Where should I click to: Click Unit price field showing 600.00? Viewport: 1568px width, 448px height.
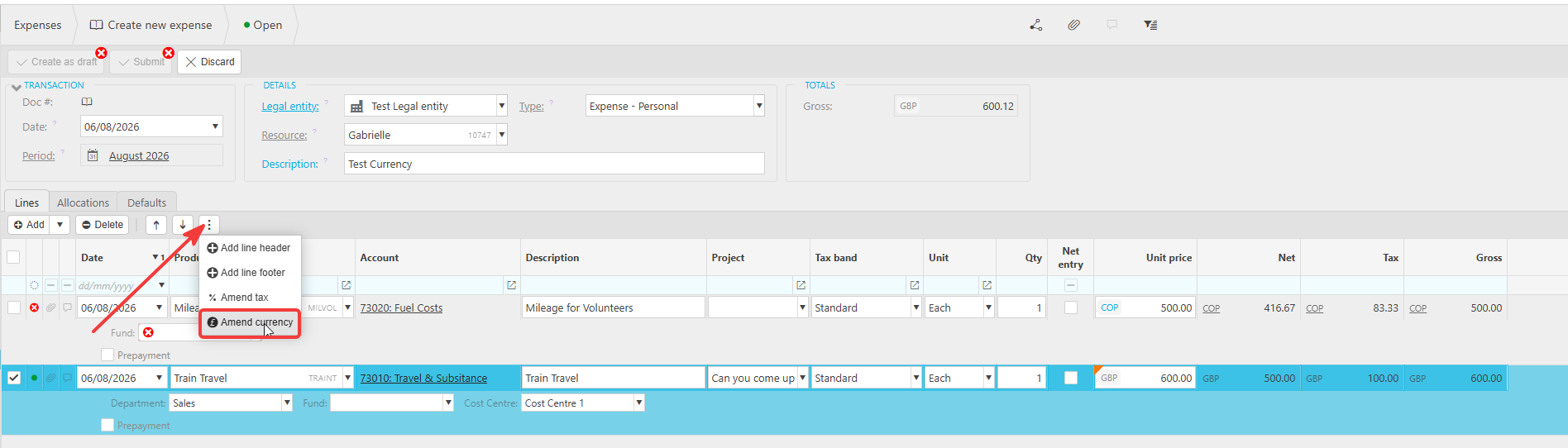click(1145, 378)
